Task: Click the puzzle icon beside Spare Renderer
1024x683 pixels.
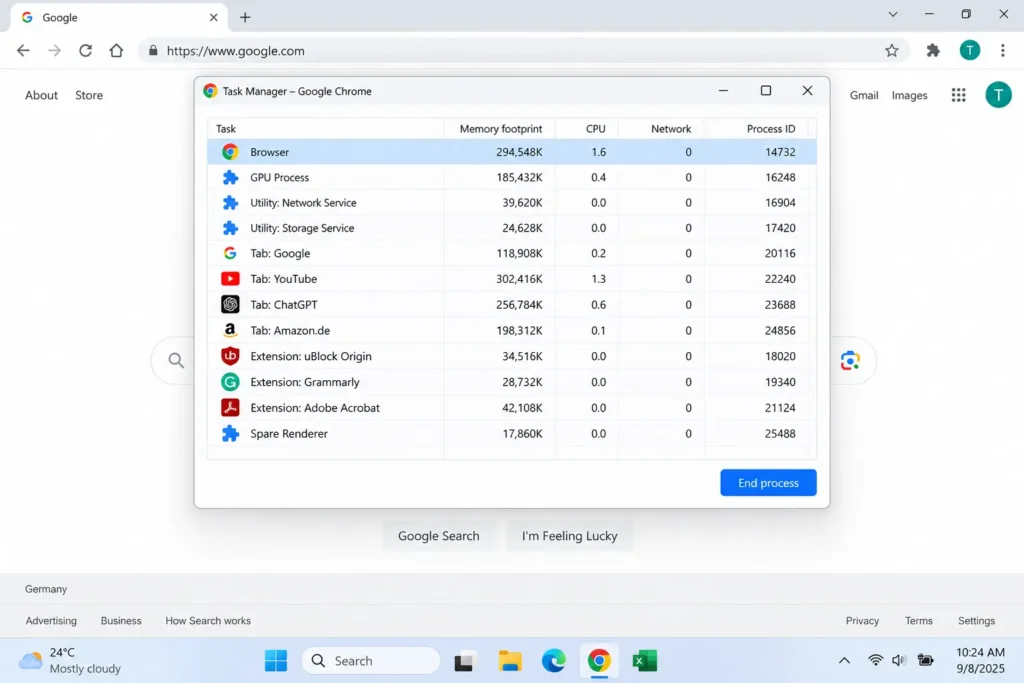Action: pyautogui.click(x=230, y=434)
